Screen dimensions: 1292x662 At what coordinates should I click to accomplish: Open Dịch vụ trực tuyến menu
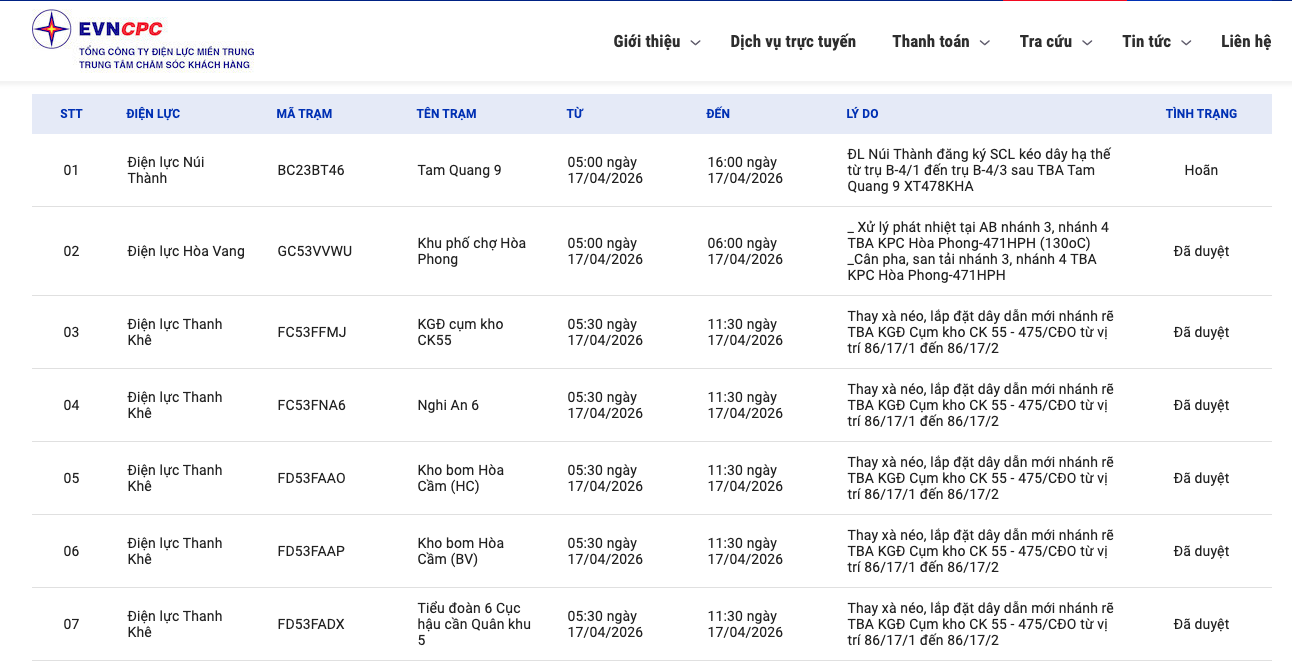[x=793, y=42]
